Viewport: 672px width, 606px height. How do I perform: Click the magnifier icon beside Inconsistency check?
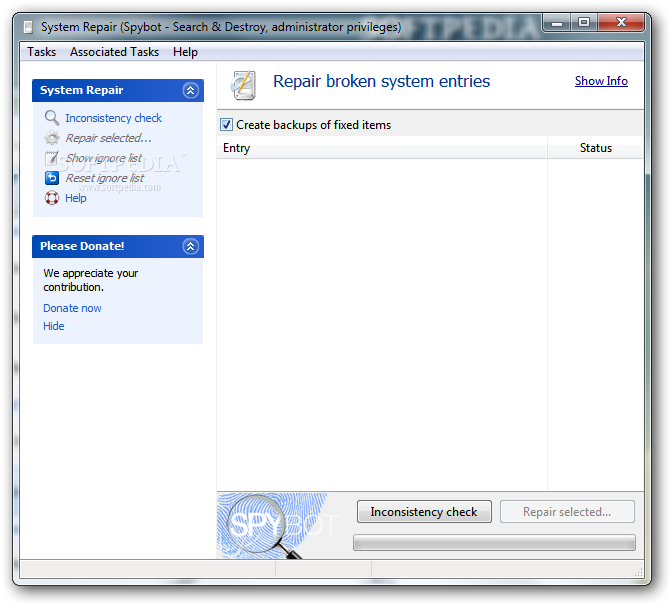click(x=52, y=117)
